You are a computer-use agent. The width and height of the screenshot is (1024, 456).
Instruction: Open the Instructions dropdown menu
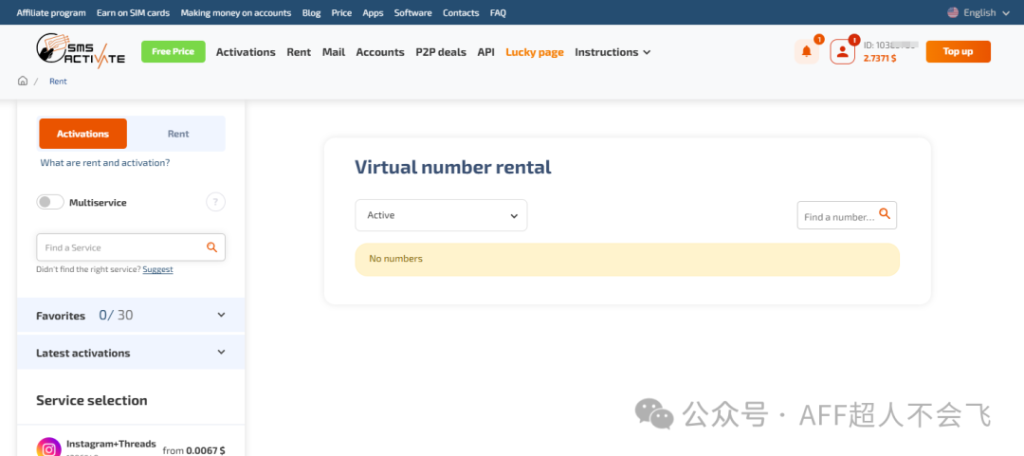click(x=612, y=52)
